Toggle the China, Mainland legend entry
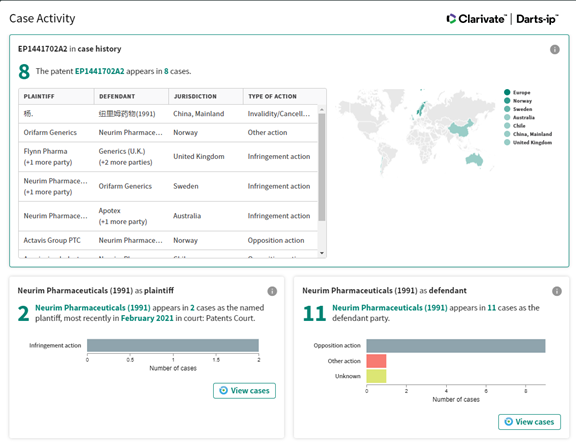 [x=528, y=134]
